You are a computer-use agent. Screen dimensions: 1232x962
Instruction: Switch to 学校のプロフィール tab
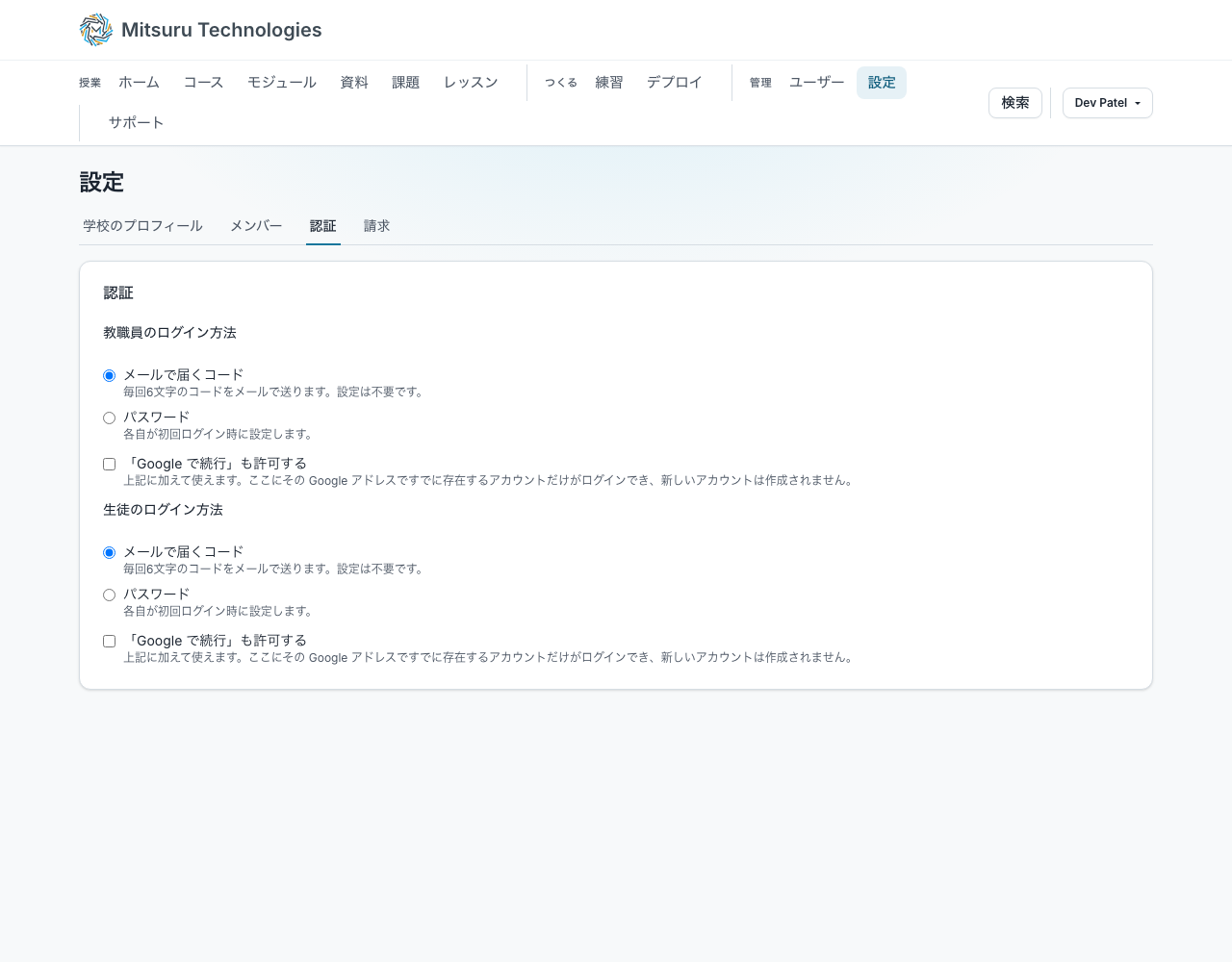142,226
